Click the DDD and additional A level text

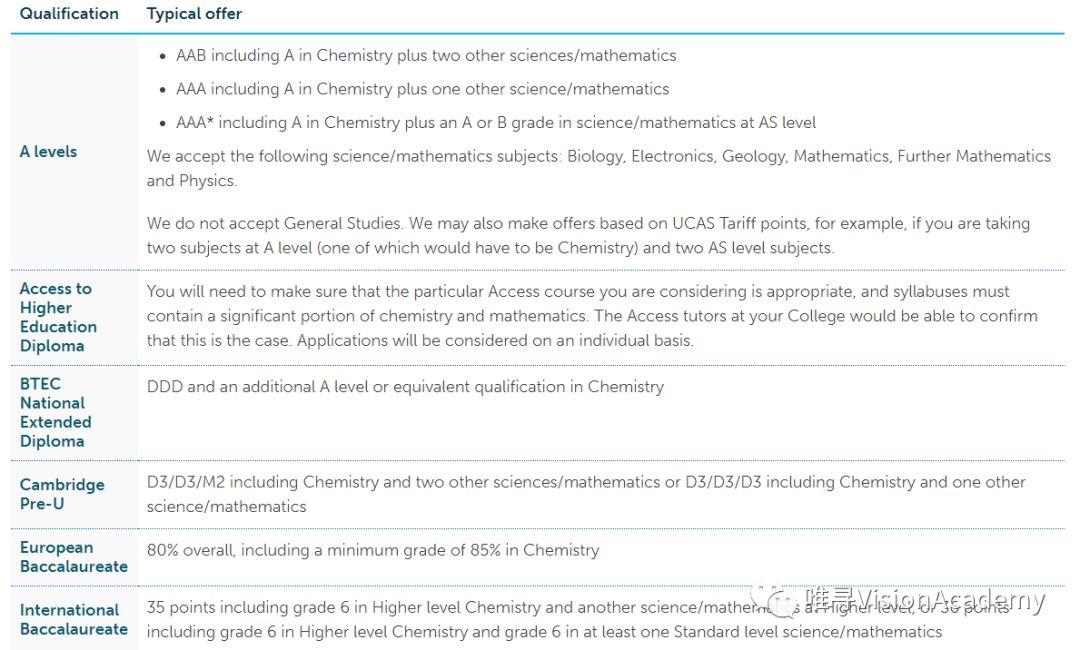point(405,387)
